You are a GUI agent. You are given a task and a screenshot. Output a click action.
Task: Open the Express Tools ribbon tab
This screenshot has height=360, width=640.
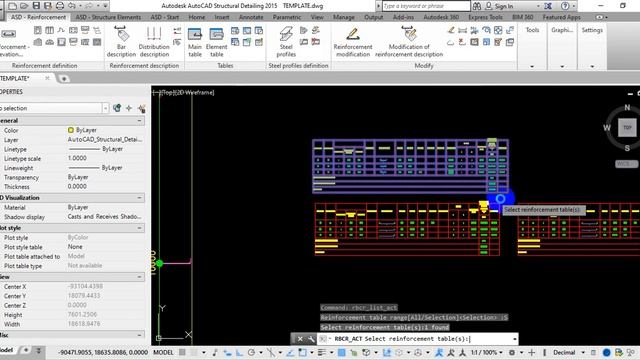485,17
